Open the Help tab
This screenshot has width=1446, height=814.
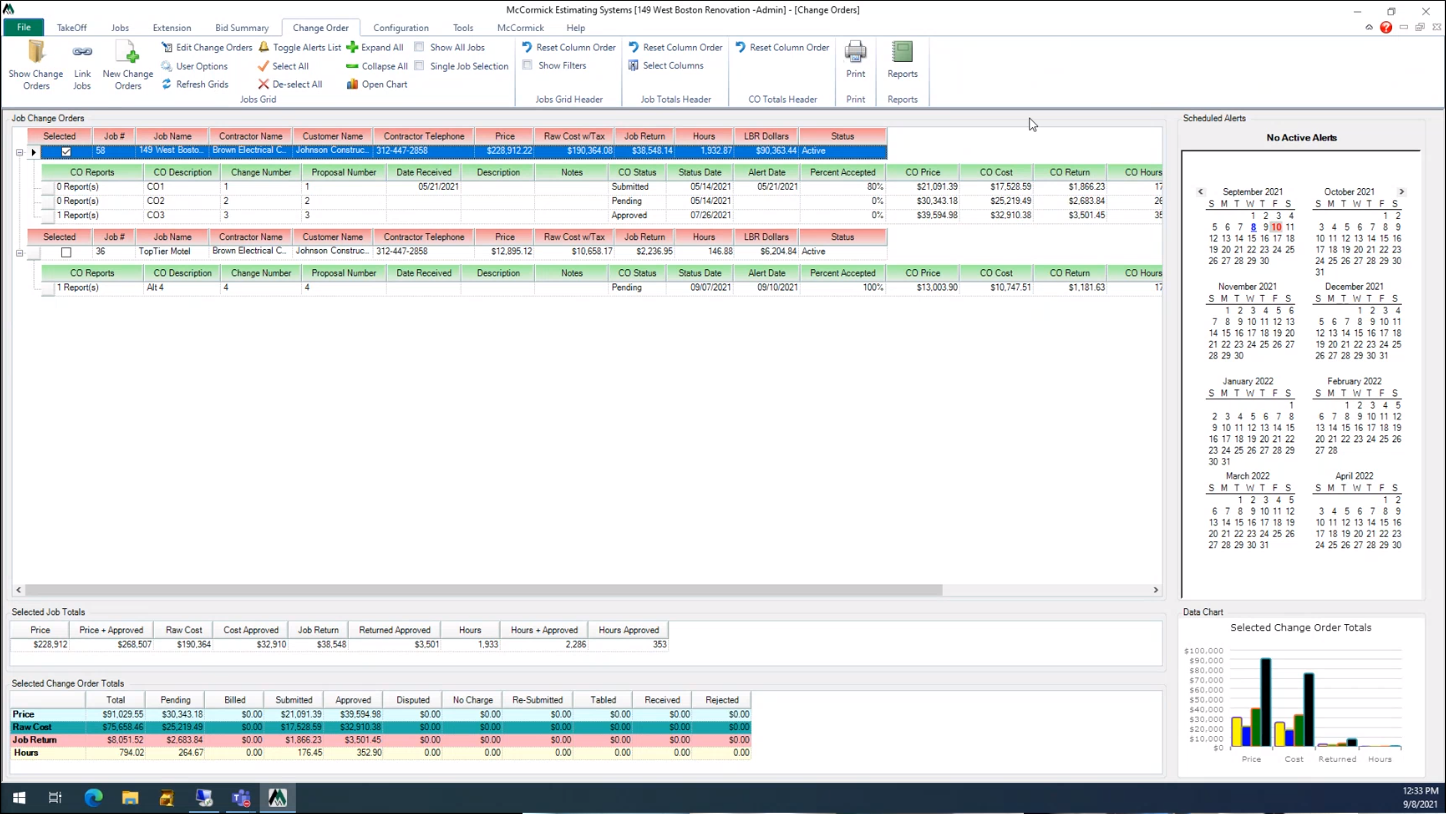[x=576, y=28]
